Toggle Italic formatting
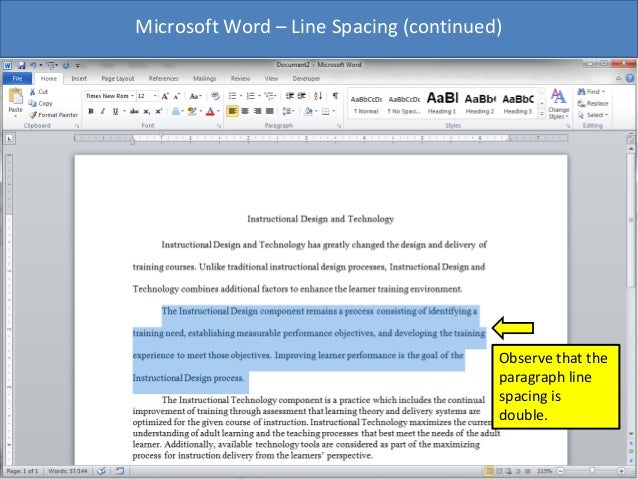Screen dimensions: 638x479 pyautogui.click(x=103, y=111)
